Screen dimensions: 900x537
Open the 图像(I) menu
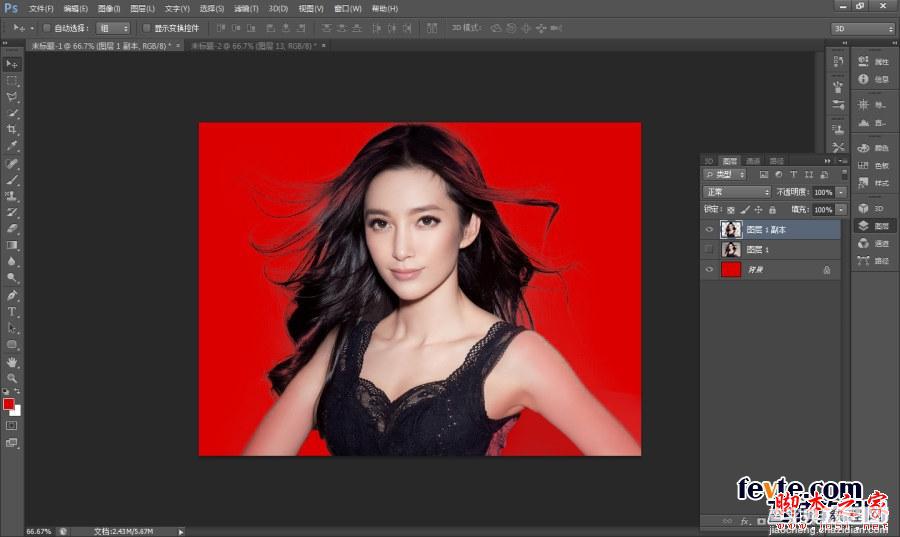109,9
